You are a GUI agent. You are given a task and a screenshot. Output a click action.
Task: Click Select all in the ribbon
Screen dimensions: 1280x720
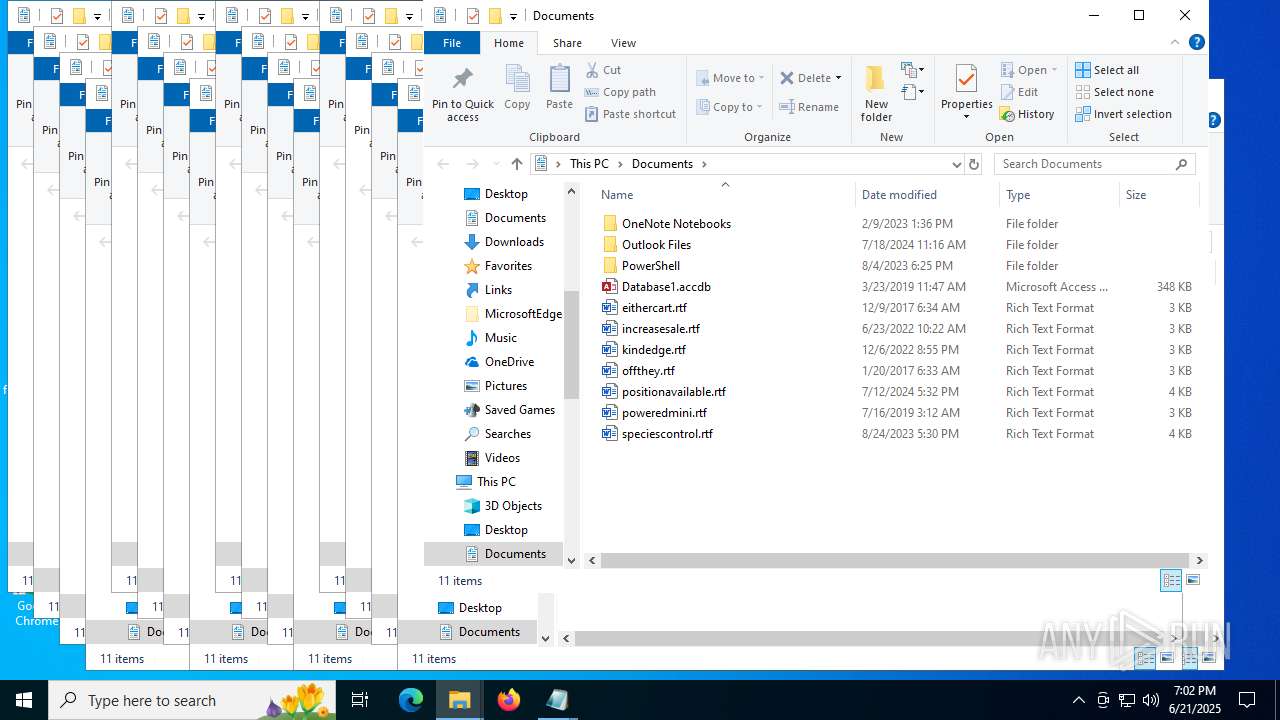pos(1107,70)
